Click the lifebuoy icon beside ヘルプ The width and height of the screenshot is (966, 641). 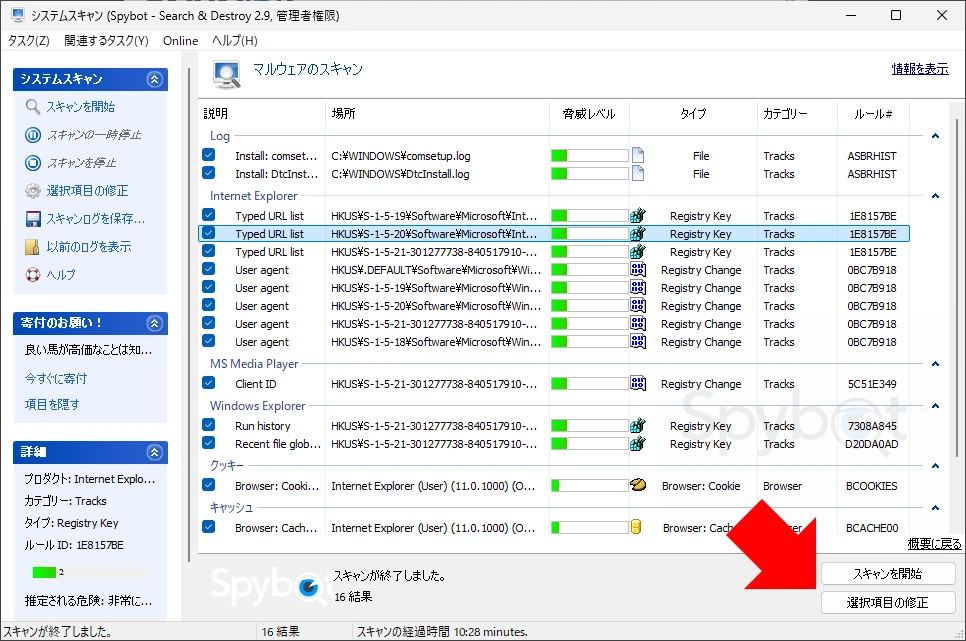[x=33, y=275]
